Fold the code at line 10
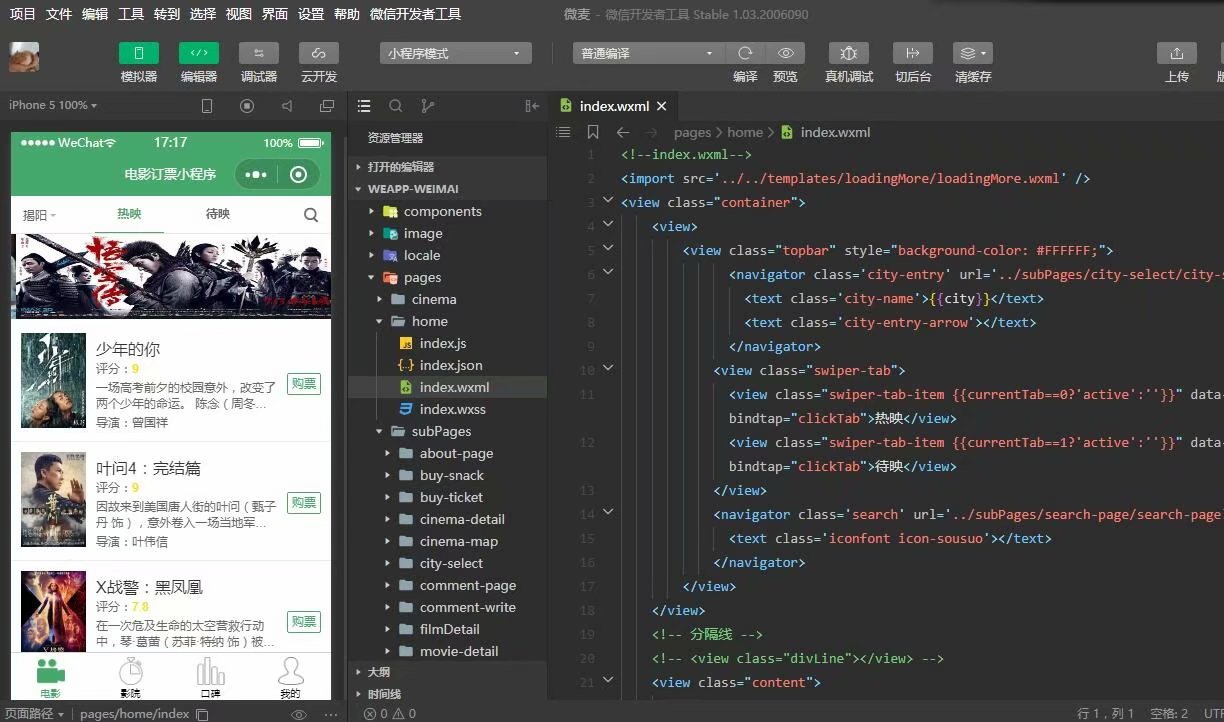The image size is (1224, 722). 608,368
